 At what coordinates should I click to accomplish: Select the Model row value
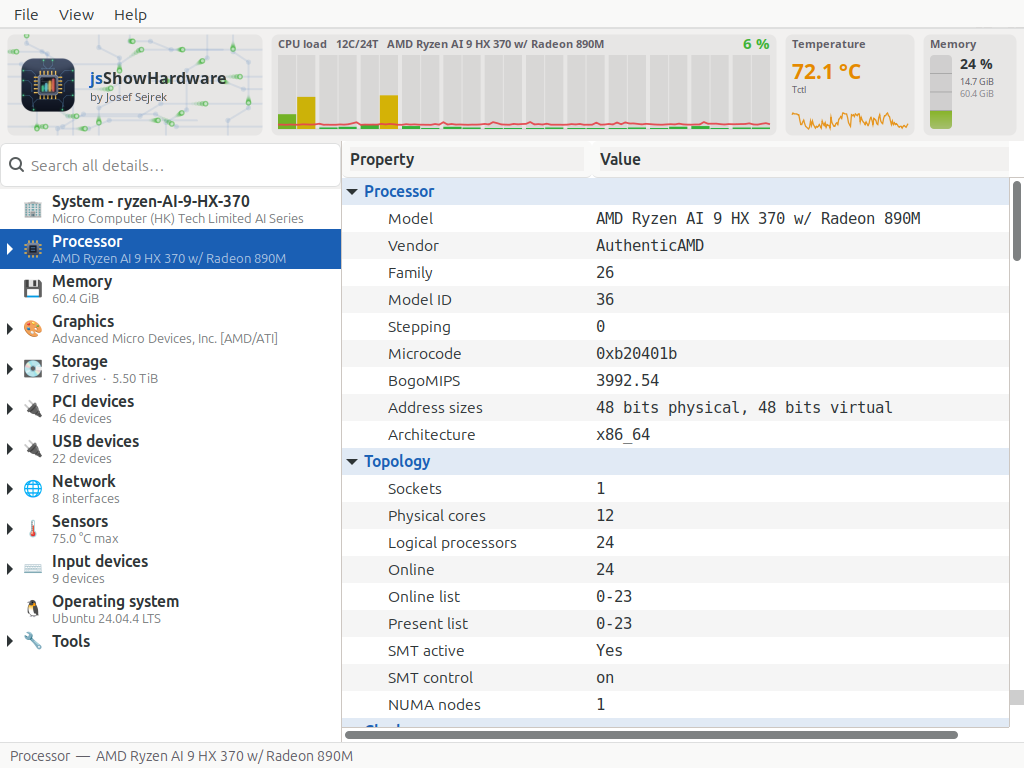click(758, 219)
